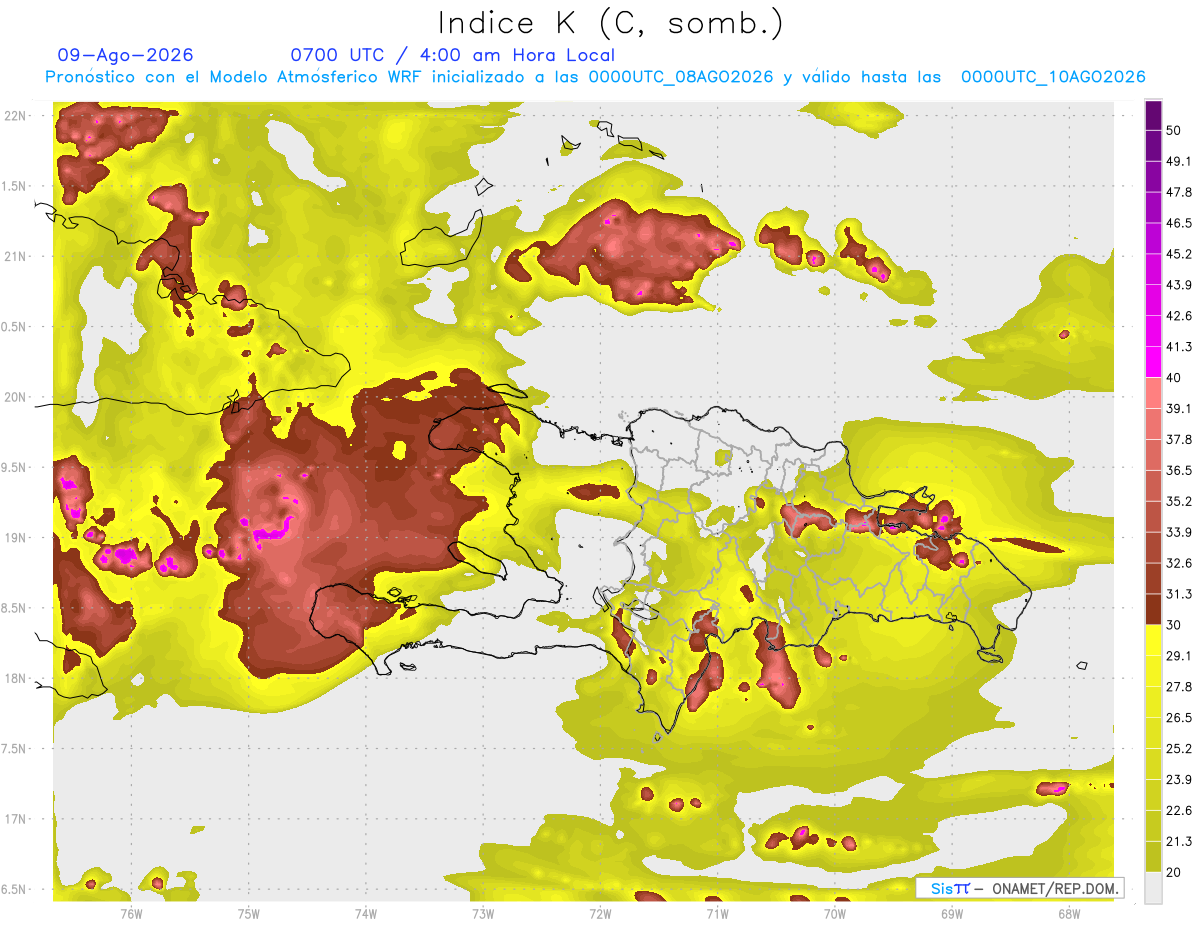Click the longitude axis label "70W"
Screen dimensions: 1200x927
[x=835, y=915]
